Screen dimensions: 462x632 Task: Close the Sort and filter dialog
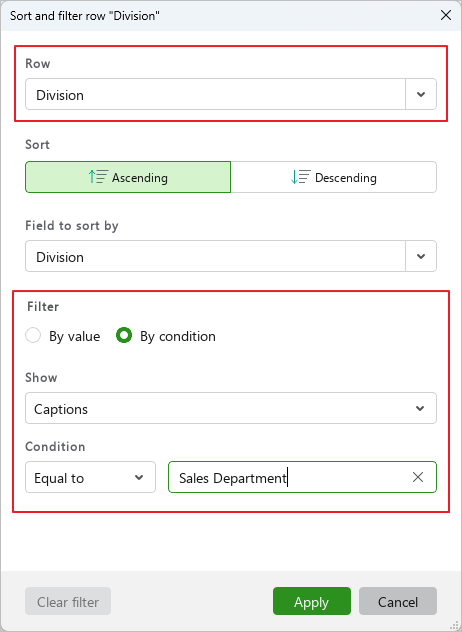(x=446, y=15)
